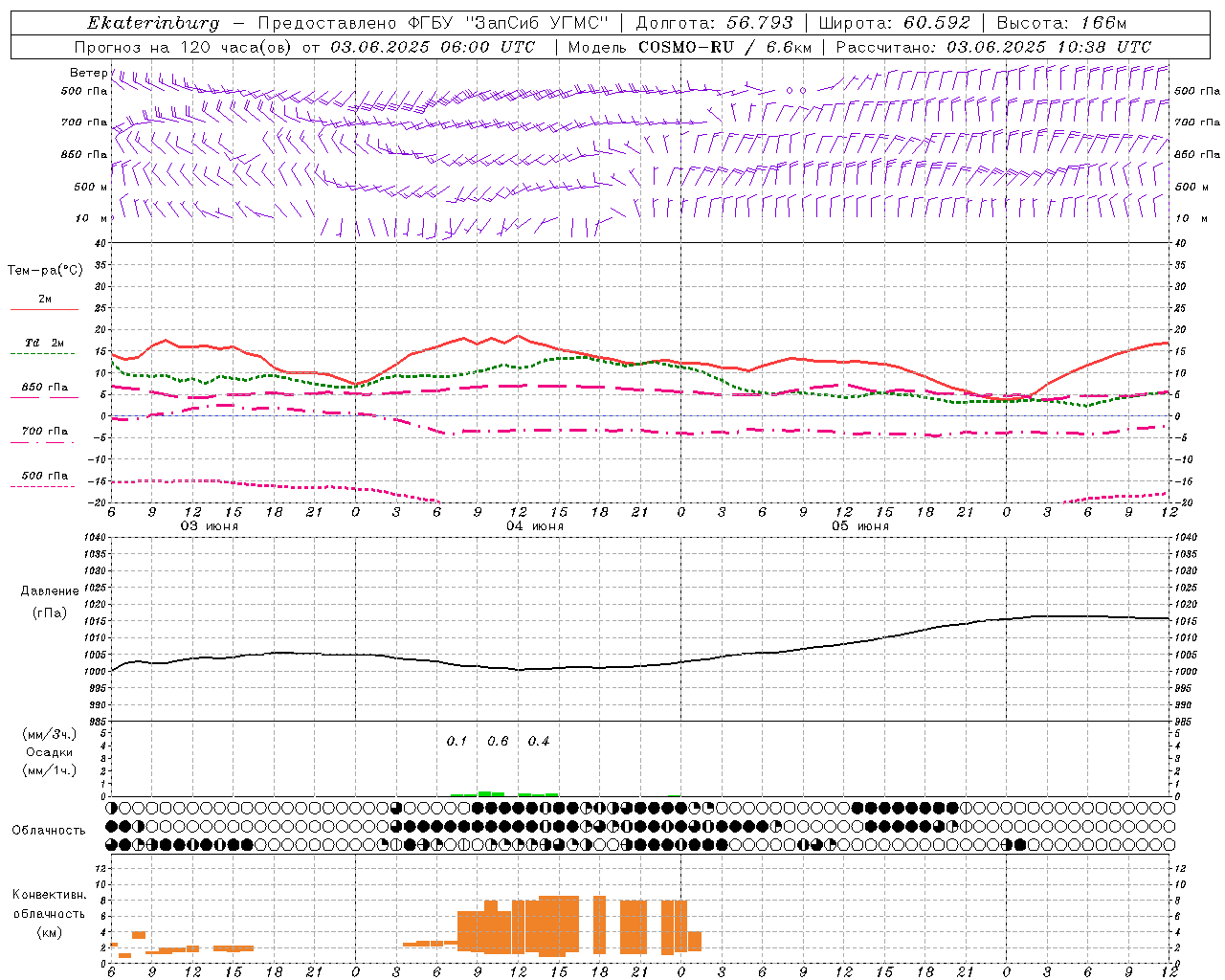
Task: Select the 'Широта: 60.592' header value
Action: pyautogui.click(x=895, y=23)
